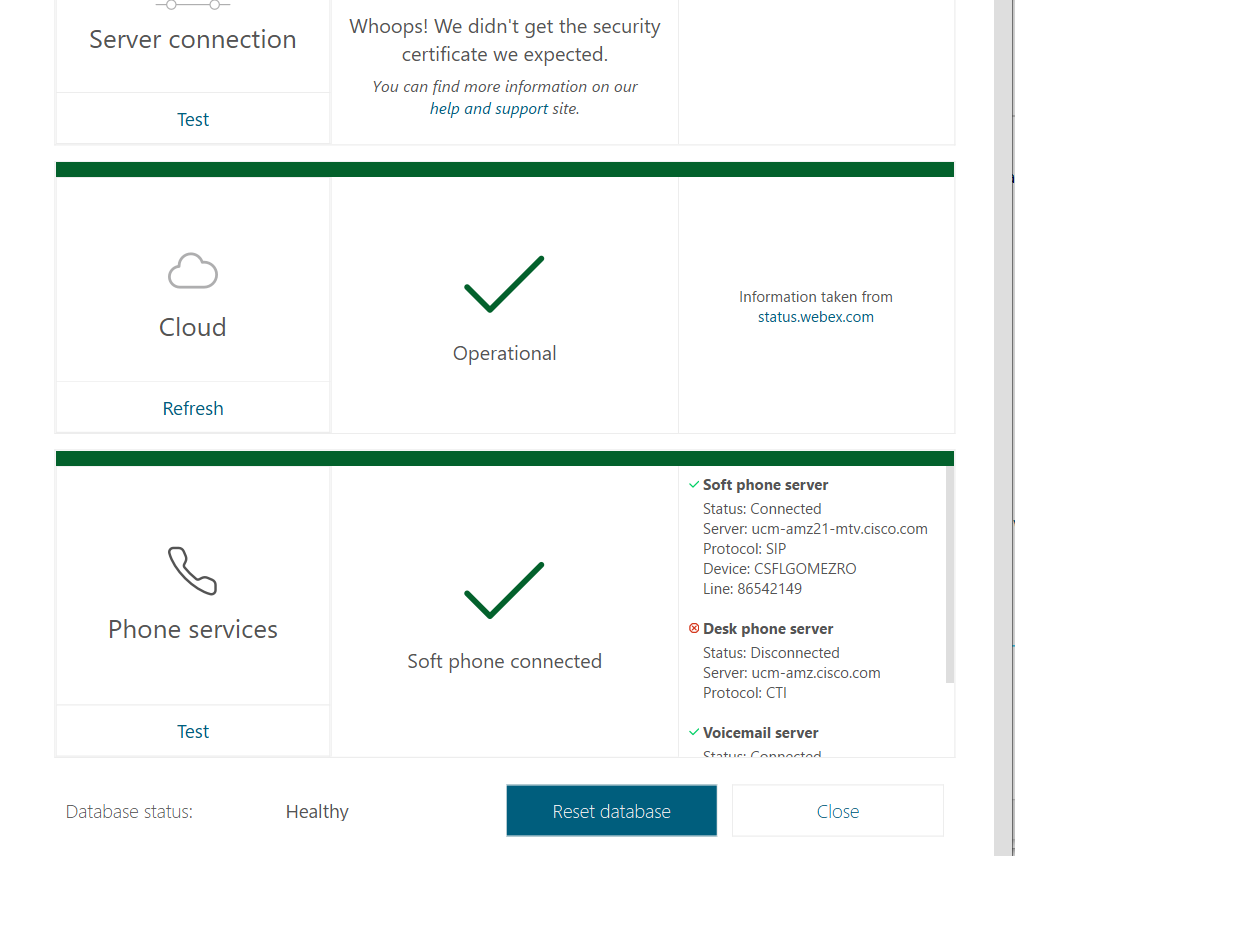Select the Cloud service icon
The height and width of the screenshot is (933, 1257).
click(x=192, y=270)
